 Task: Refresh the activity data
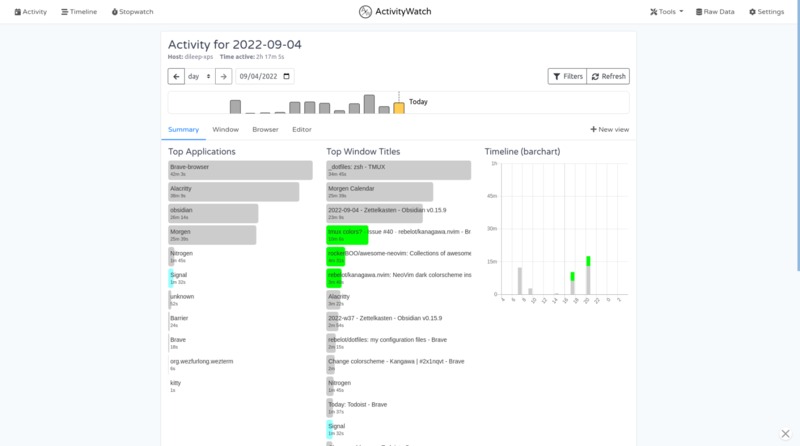pyautogui.click(x=608, y=76)
